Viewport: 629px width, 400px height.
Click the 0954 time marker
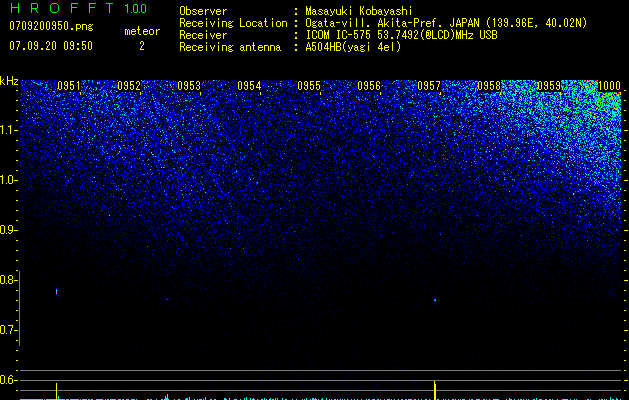tap(249, 86)
